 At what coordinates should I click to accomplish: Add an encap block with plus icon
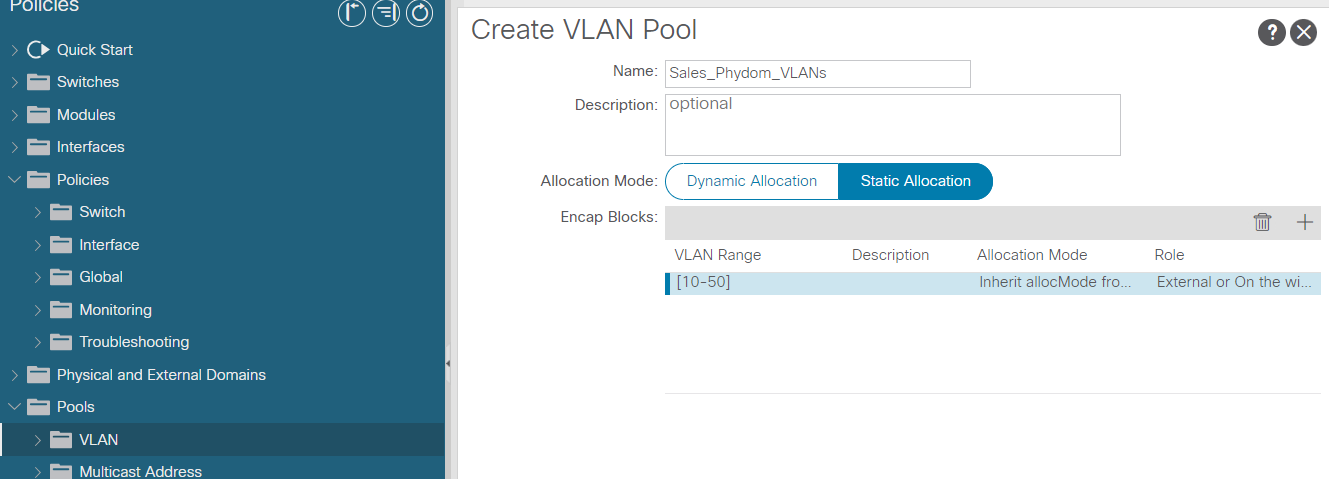click(x=1304, y=222)
